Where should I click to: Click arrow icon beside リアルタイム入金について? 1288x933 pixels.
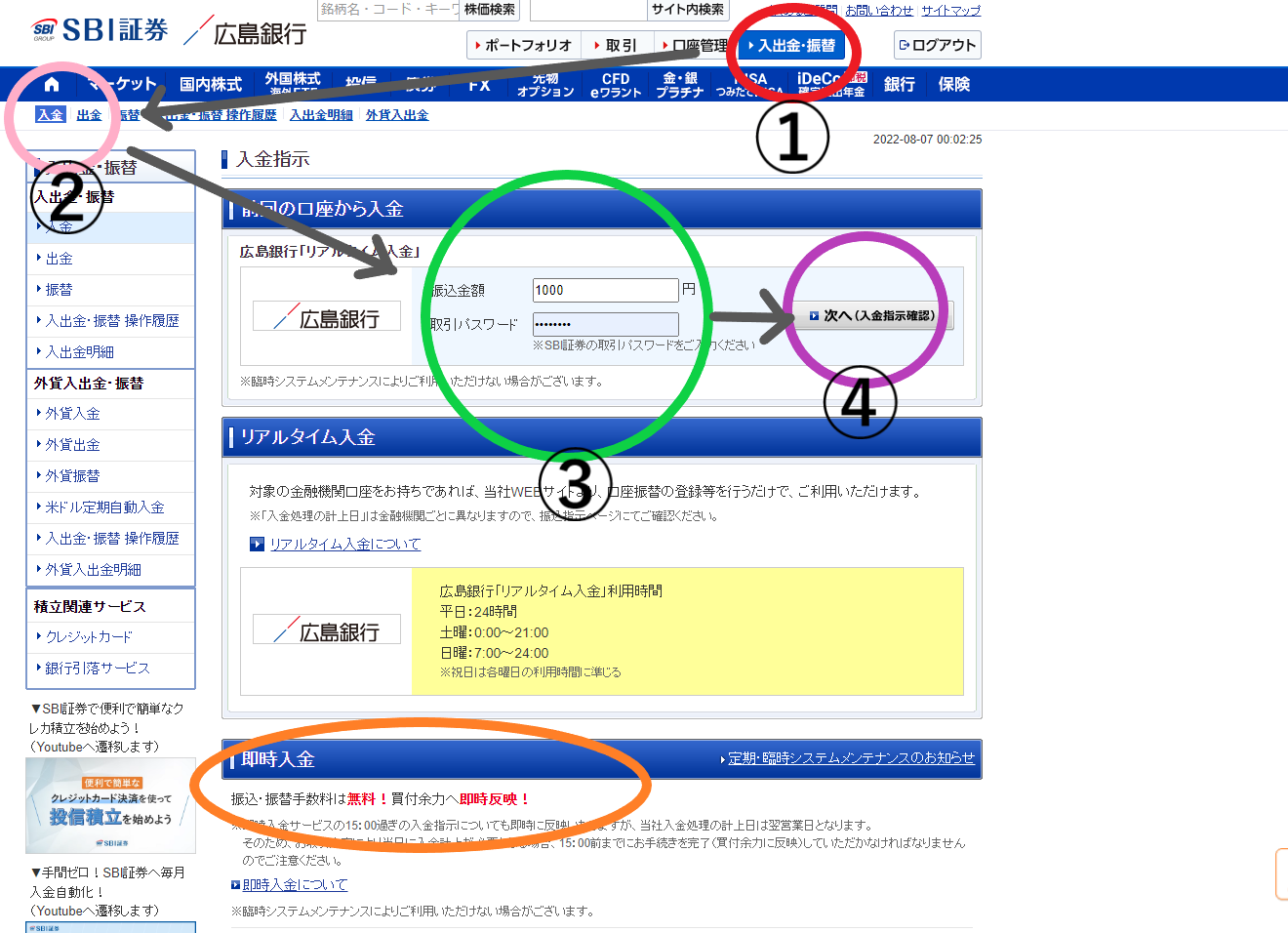tap(257, 545)
